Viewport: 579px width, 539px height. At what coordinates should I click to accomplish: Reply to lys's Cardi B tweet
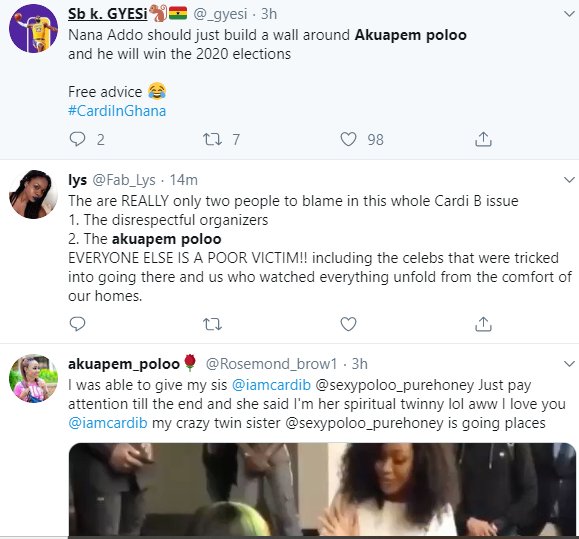[x=78, y=324]
